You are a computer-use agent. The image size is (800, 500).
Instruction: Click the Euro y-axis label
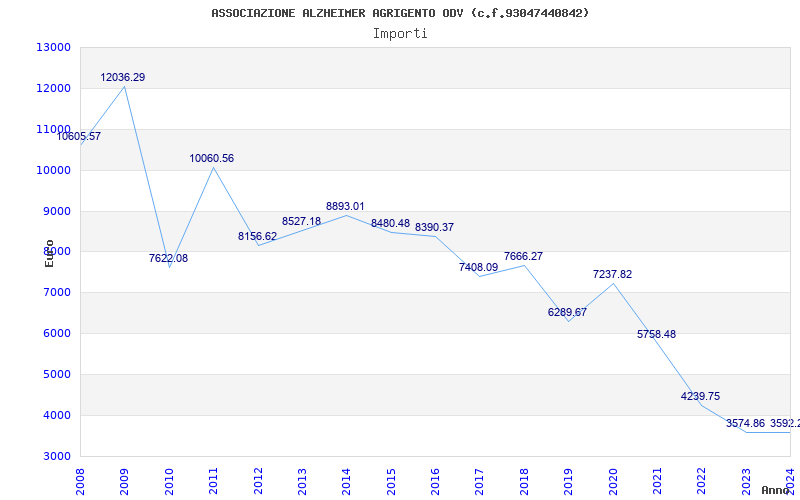pyautogui.click(x=49, y=253)
